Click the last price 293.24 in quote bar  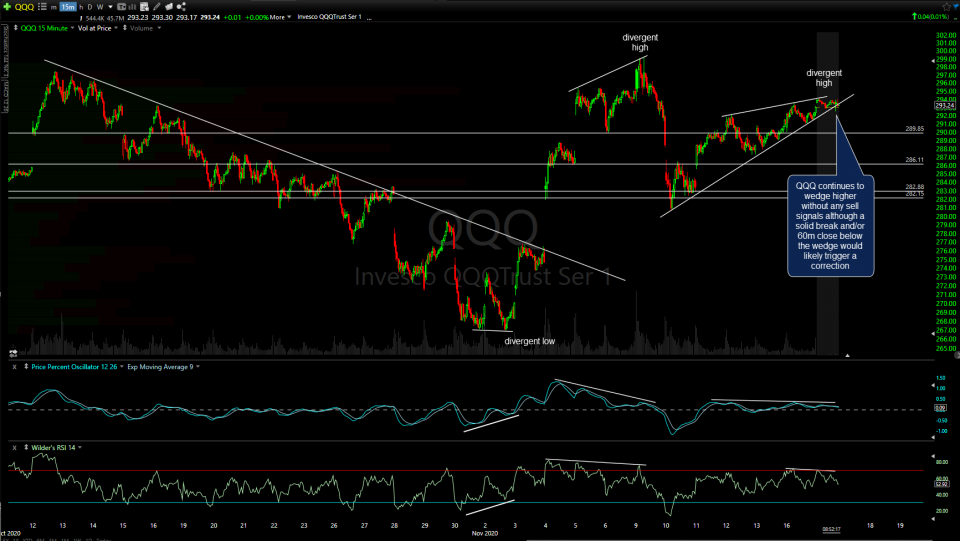pos(210,18)
